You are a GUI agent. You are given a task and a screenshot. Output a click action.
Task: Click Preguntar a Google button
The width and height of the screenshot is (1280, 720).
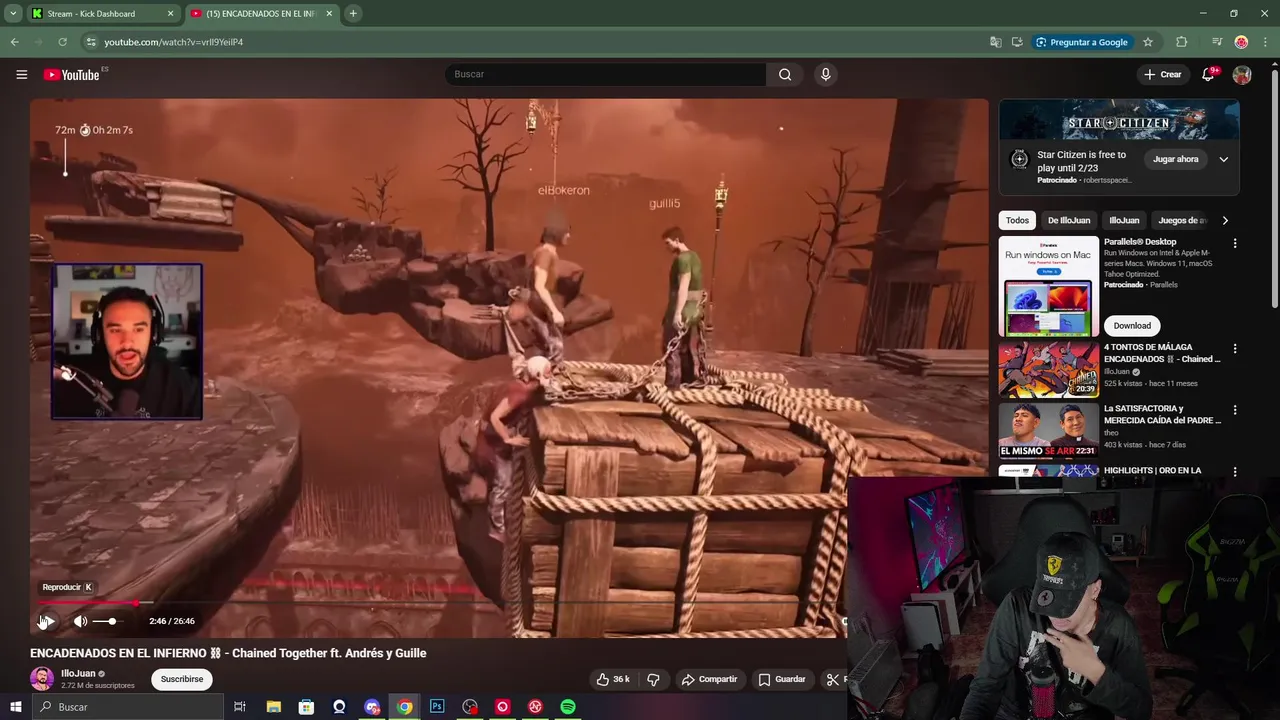click(x=1082, y=42)
